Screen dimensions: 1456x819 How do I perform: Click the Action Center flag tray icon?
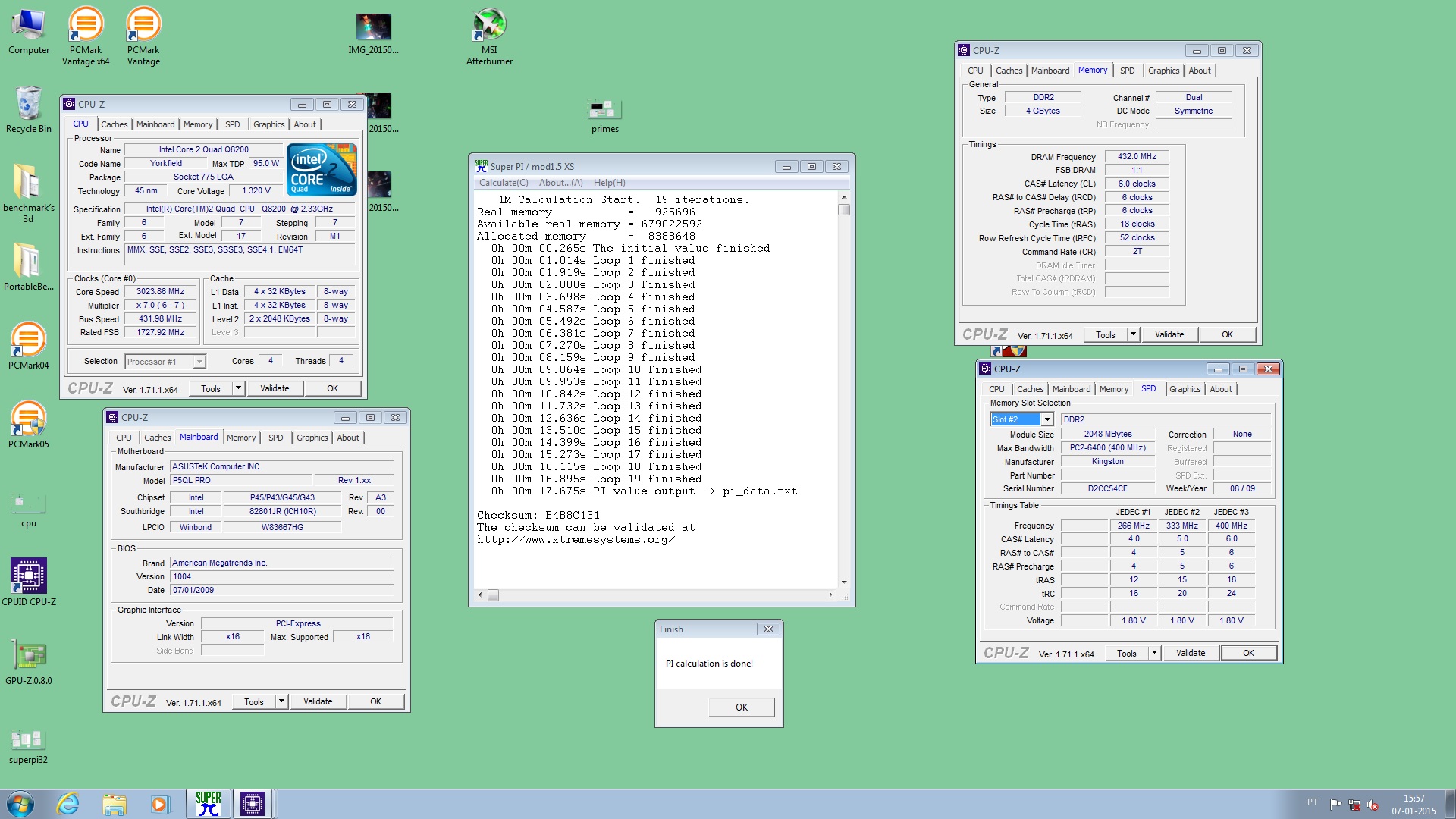1336,805
